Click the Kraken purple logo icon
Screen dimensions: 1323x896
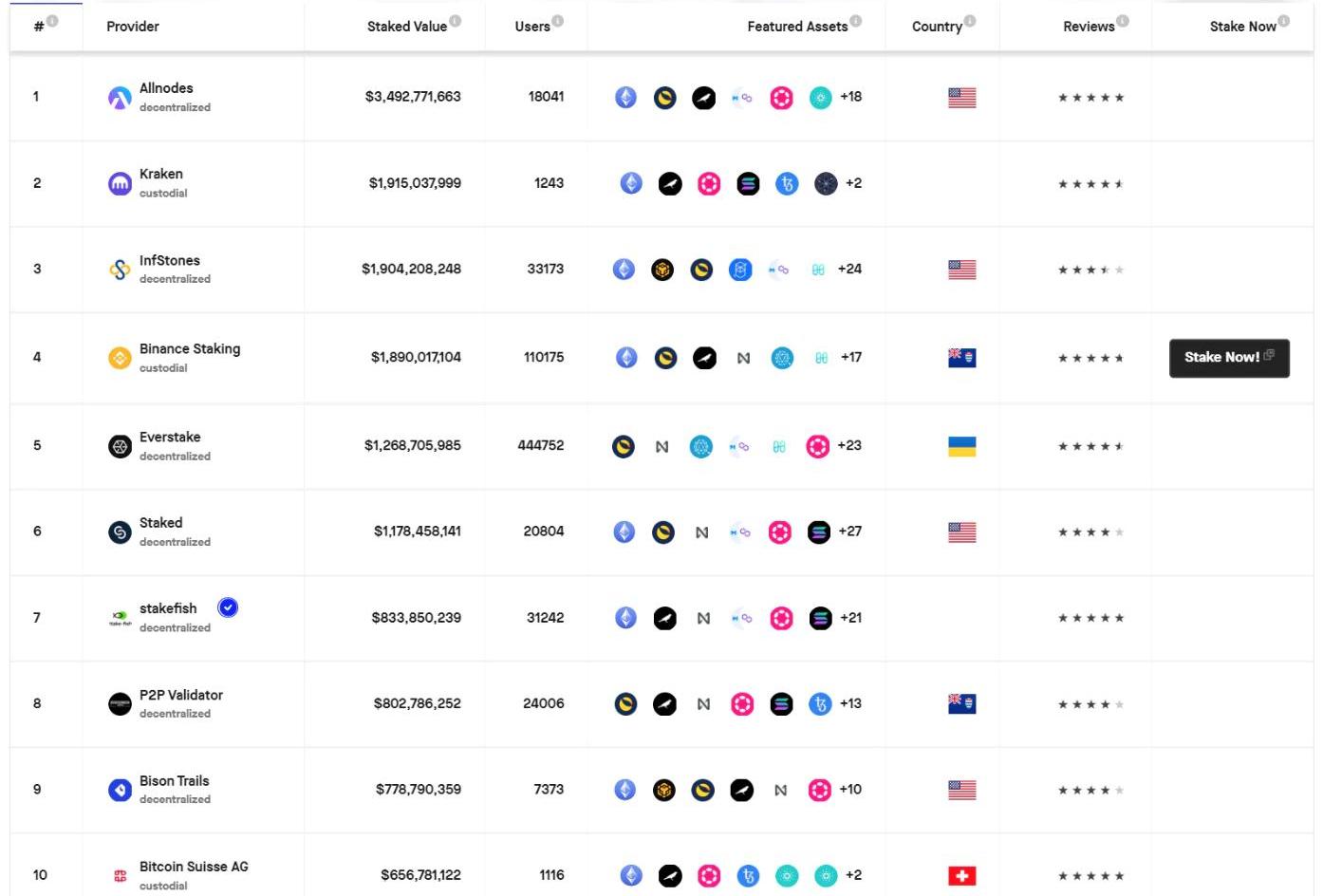[x=120, y=183]
